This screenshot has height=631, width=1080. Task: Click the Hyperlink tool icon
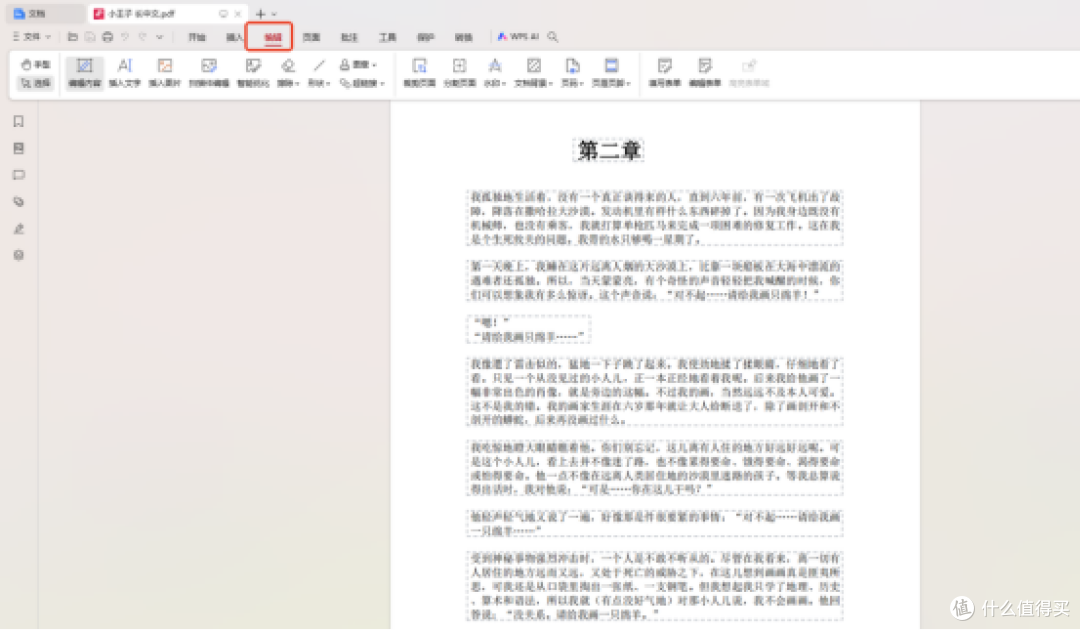(x=345, y=83)
